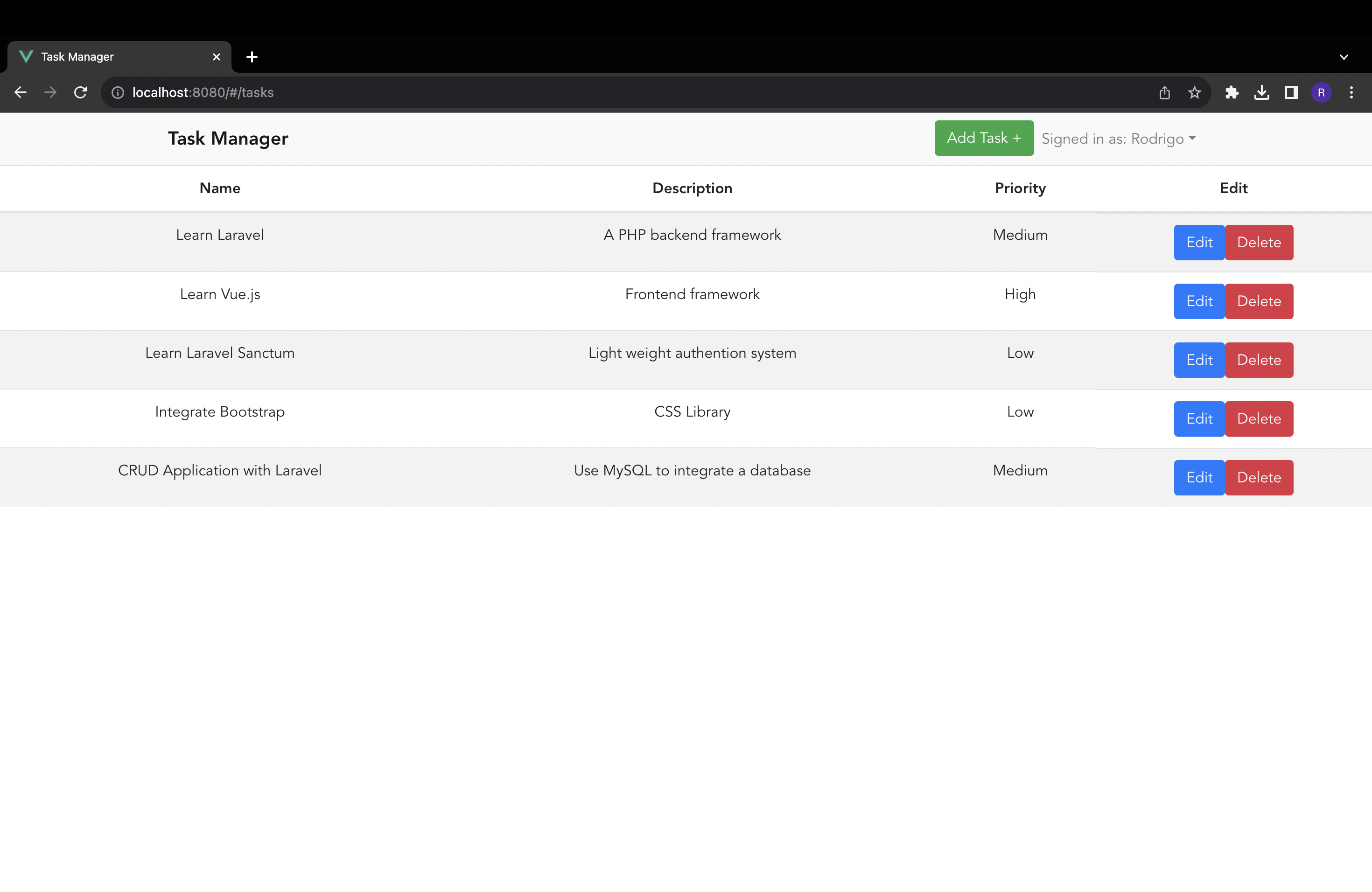This screenshot has height=892, width=1372.
Task: Edit the Learn Laravel task
Action: coord(1199,243)
